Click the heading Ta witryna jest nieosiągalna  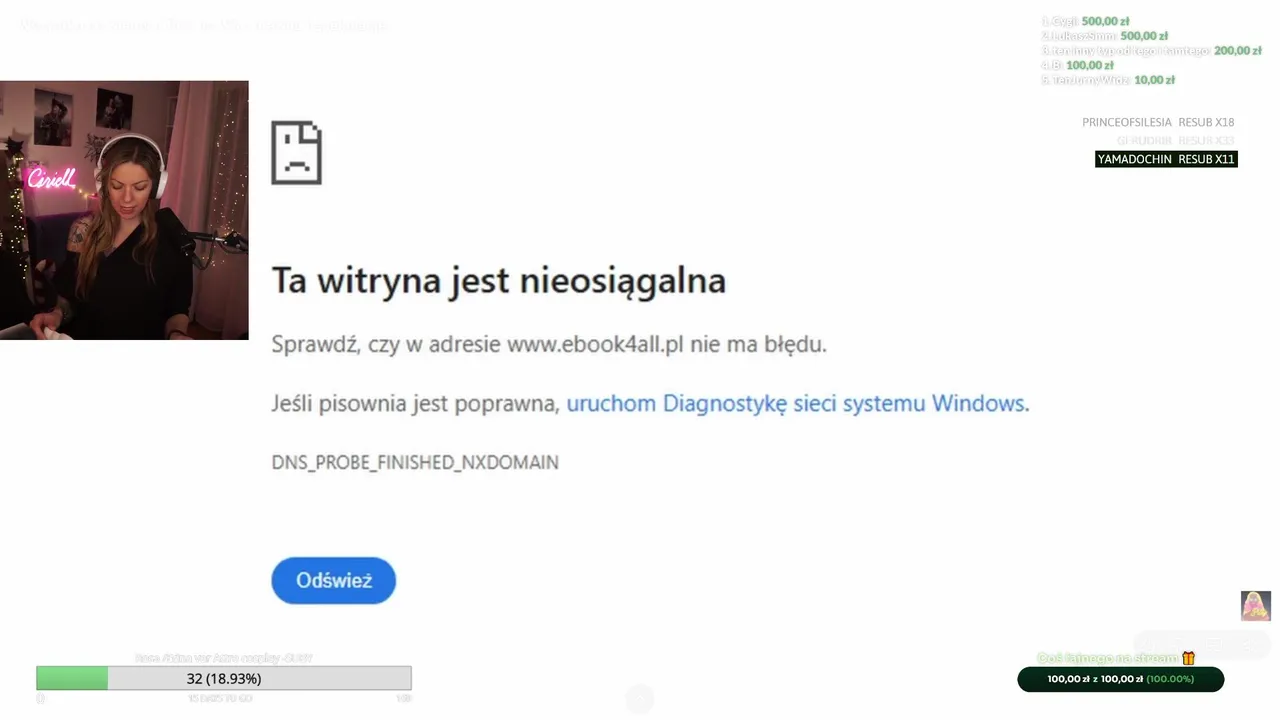[x=498, y=280]
